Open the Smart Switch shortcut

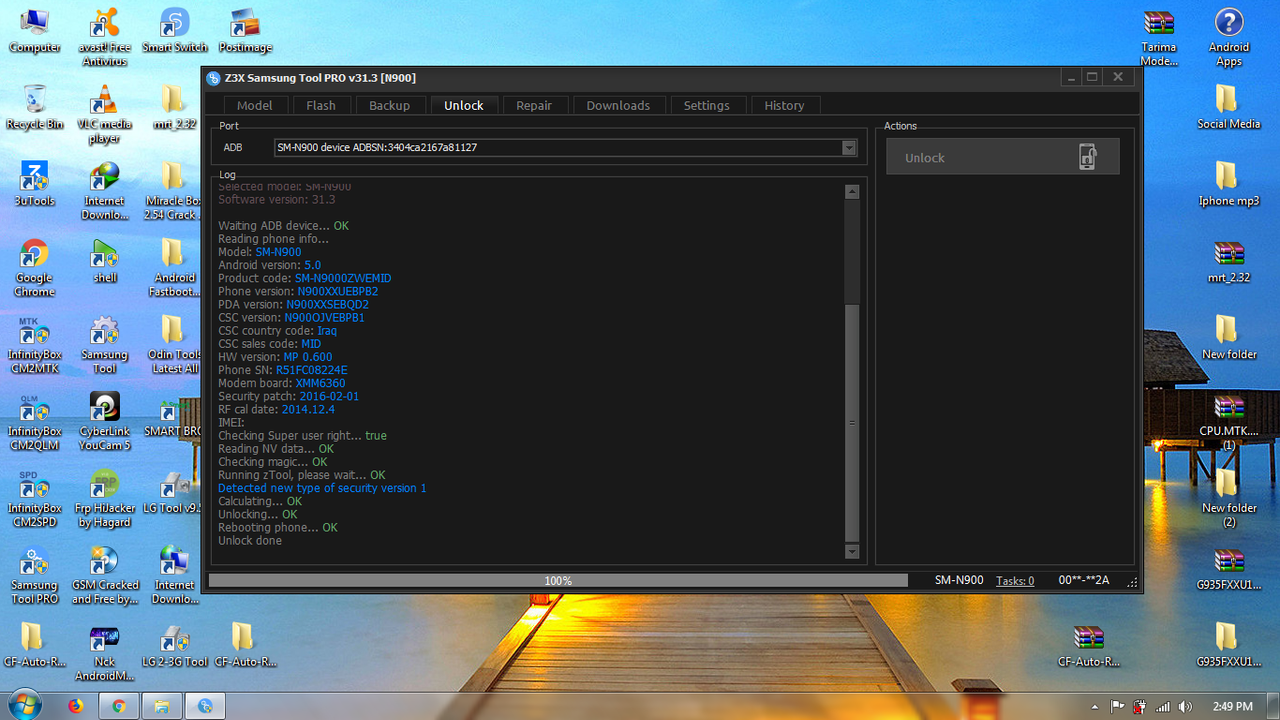tap(174, 30)
